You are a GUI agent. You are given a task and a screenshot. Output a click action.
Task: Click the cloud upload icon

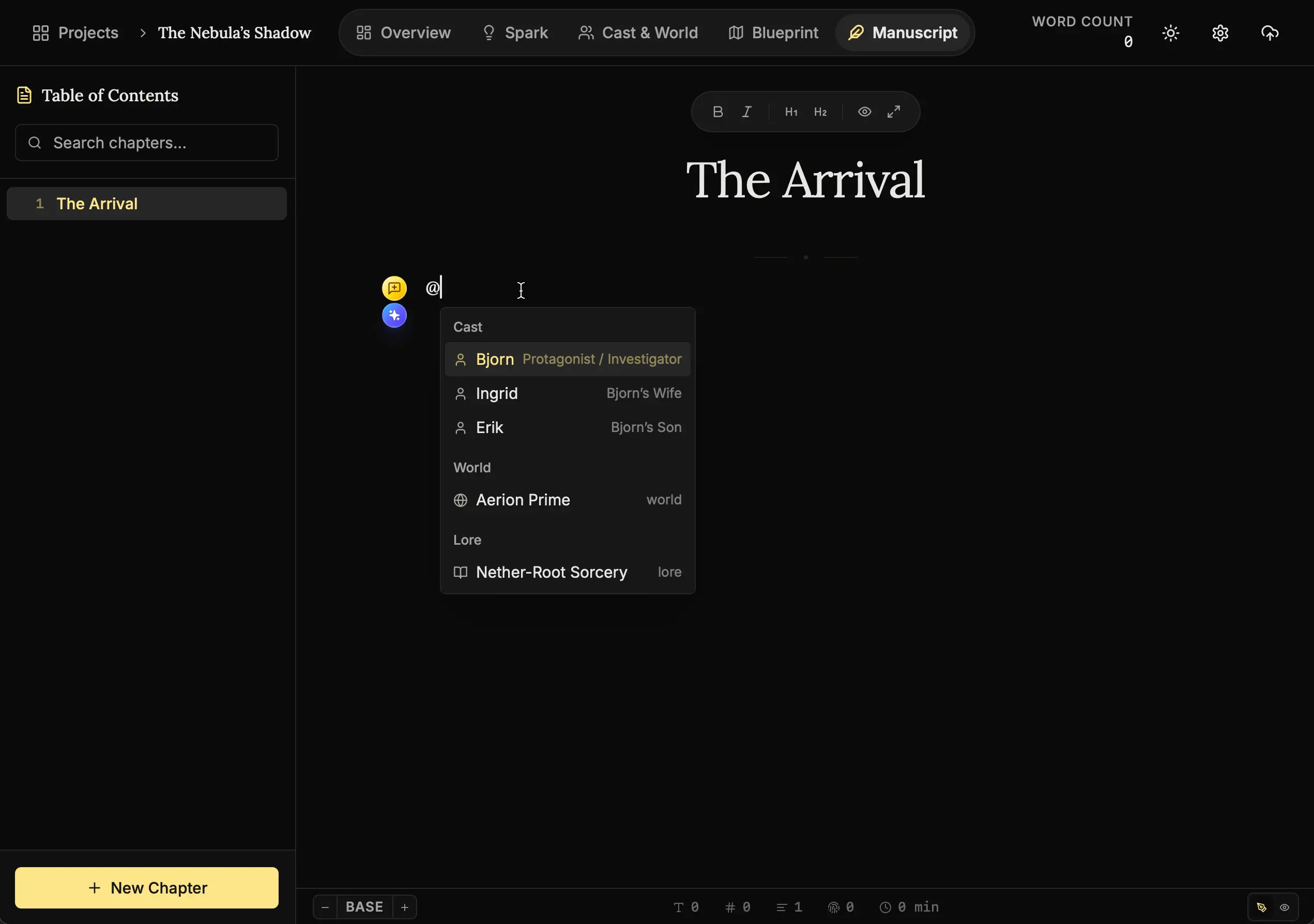click(1270, 33)
